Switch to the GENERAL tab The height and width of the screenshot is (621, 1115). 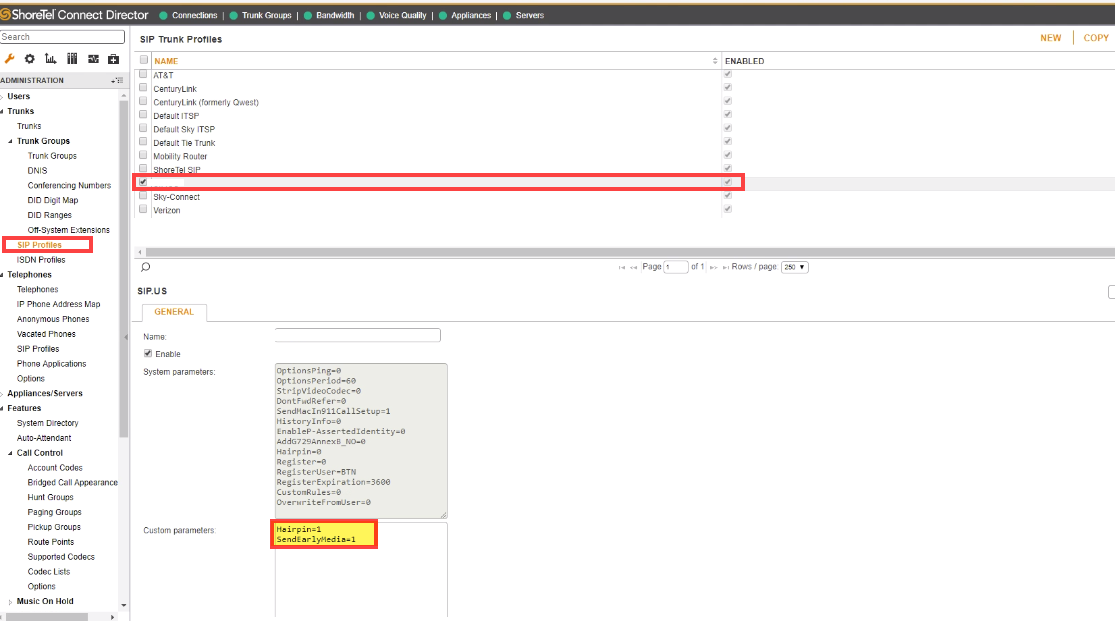pyautogui.click(x=174, y=312)
